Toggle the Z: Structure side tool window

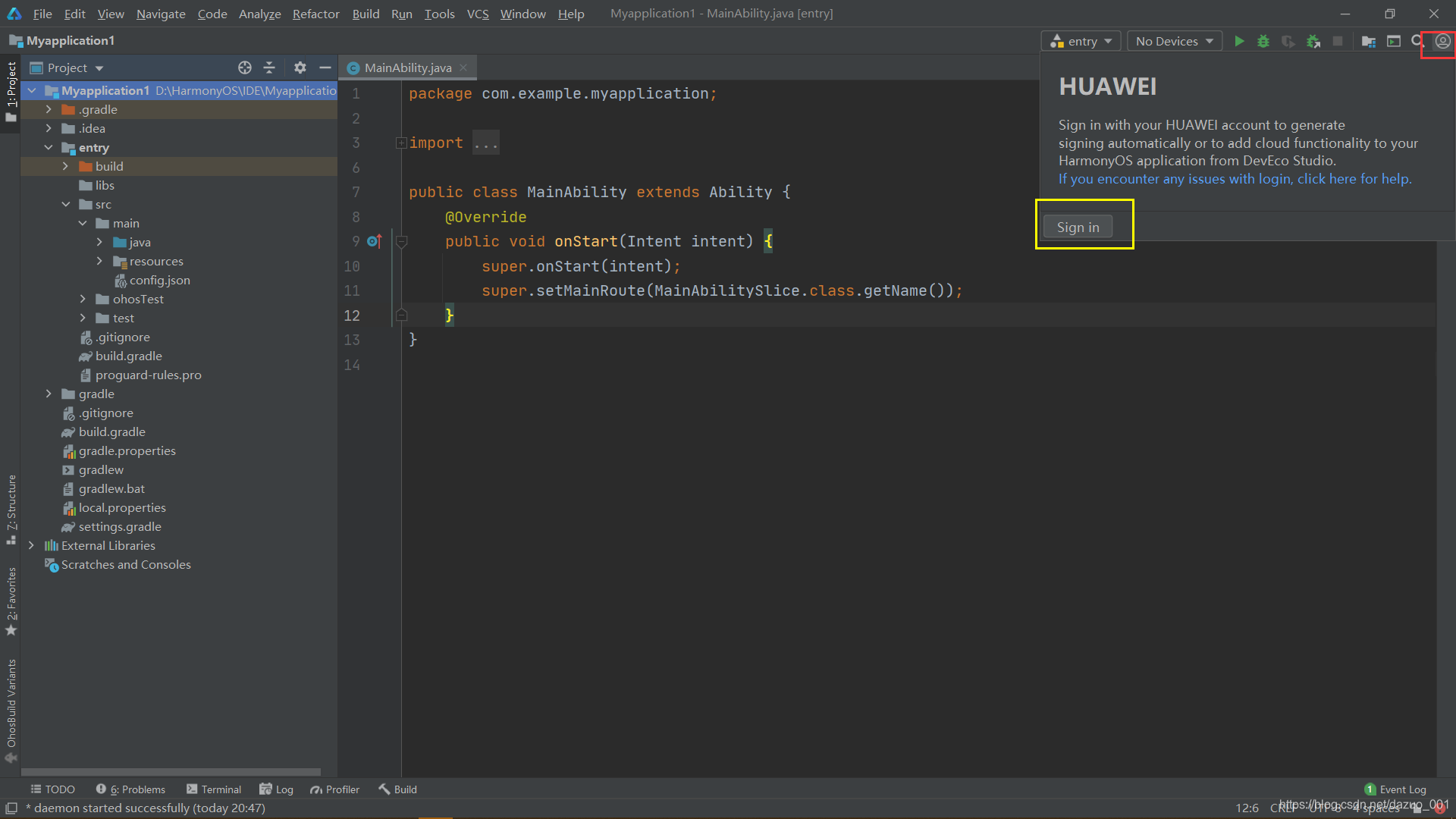pos(11,510)
